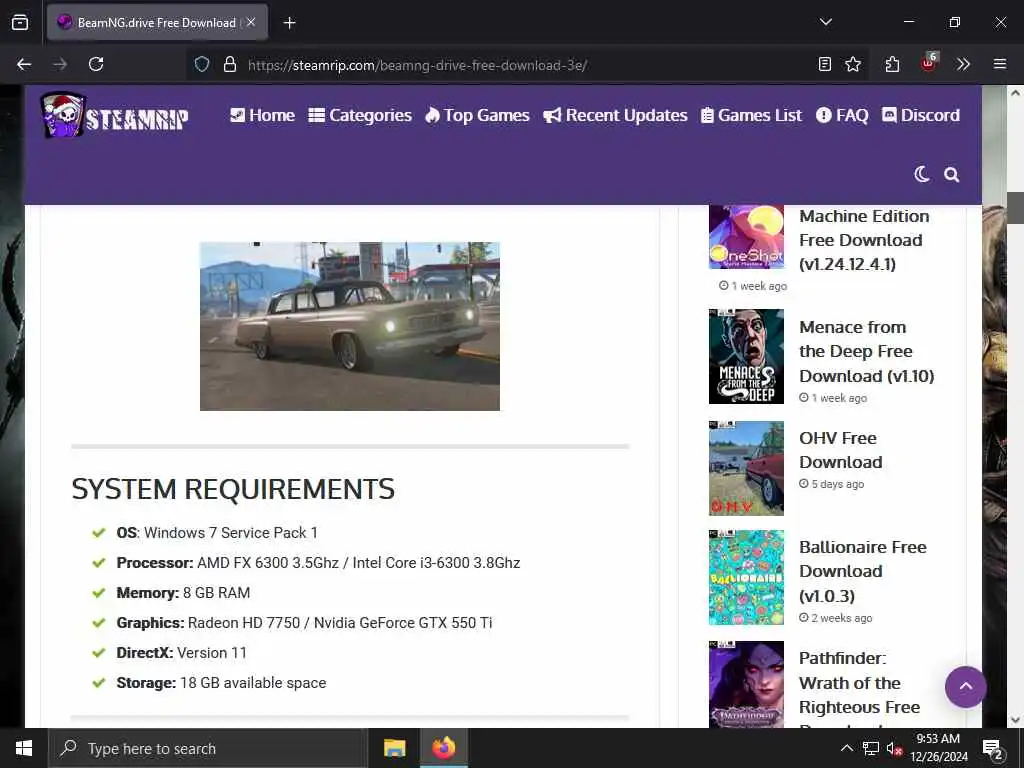Click the 'Version 11' DirectX text
This screenshot has height=768, width=1024.
click(212, 653)
